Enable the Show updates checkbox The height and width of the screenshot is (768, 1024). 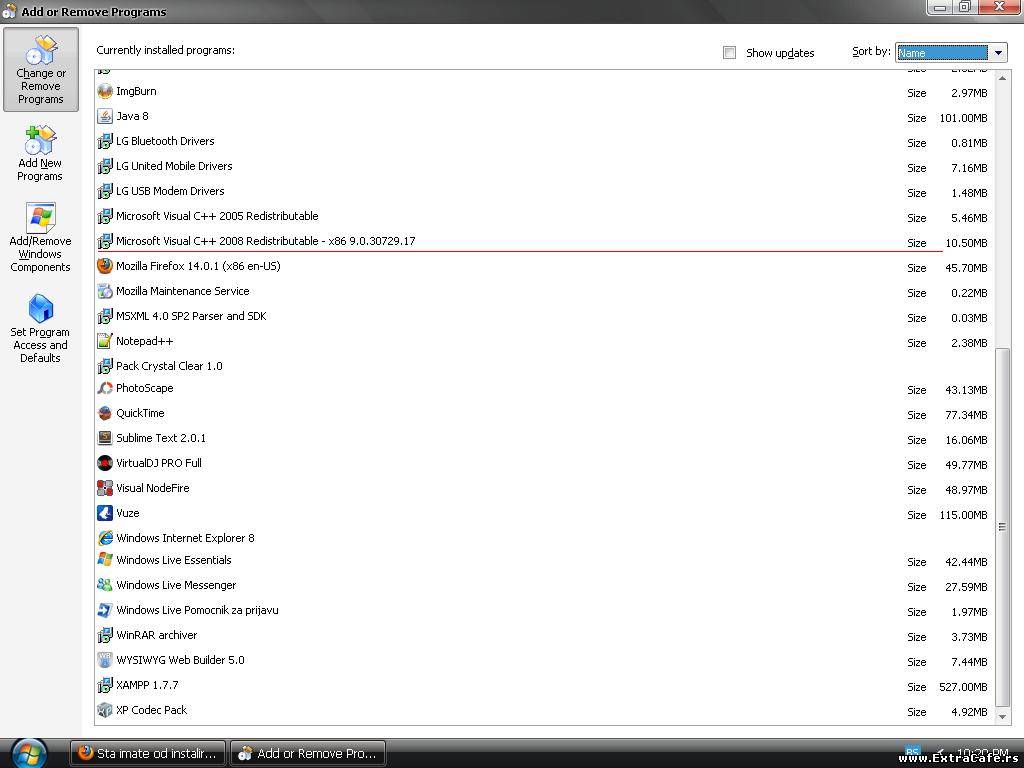[x=729, y=53]
